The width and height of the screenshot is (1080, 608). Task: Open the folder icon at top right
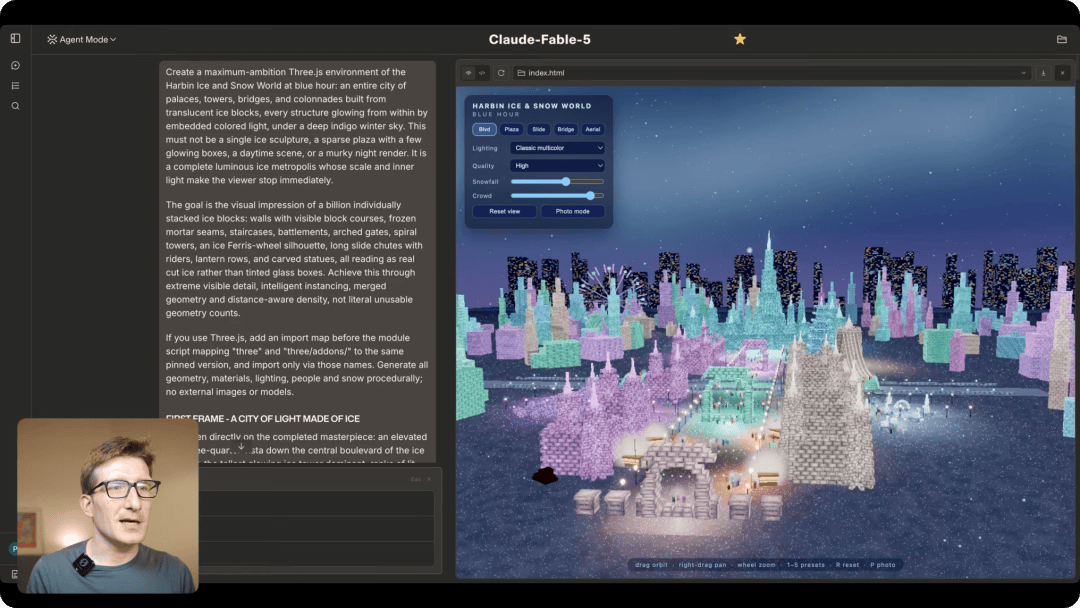(1061, 39)
